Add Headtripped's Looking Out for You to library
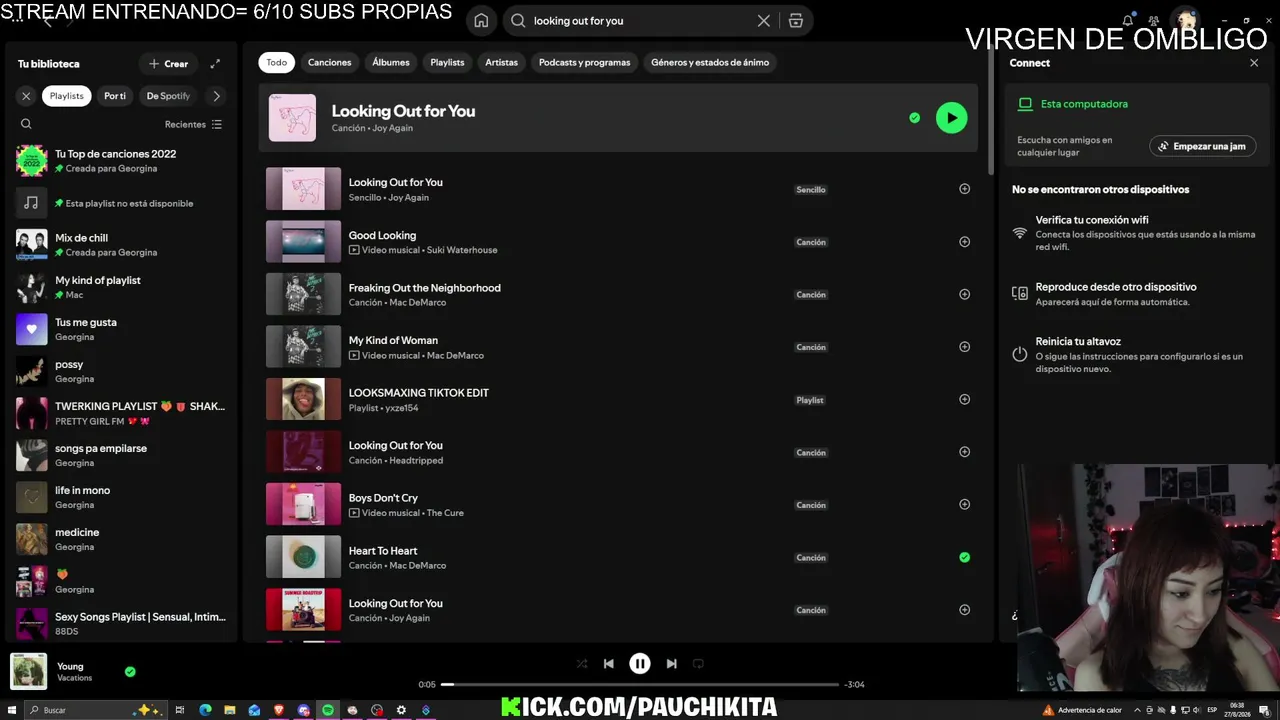Viewport: 1280px width, 720px height. [964, 452]
